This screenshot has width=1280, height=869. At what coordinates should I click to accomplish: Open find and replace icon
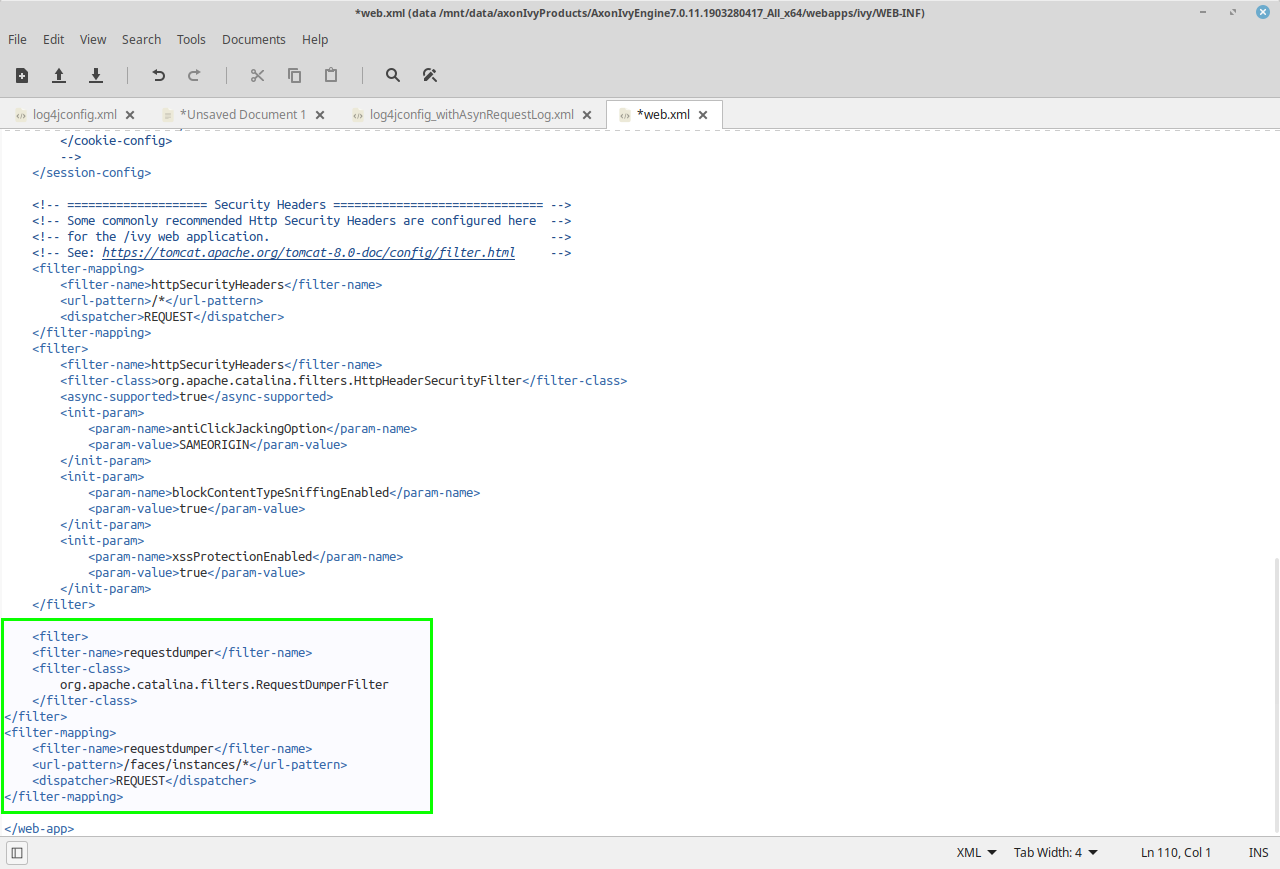pos(430,75)
